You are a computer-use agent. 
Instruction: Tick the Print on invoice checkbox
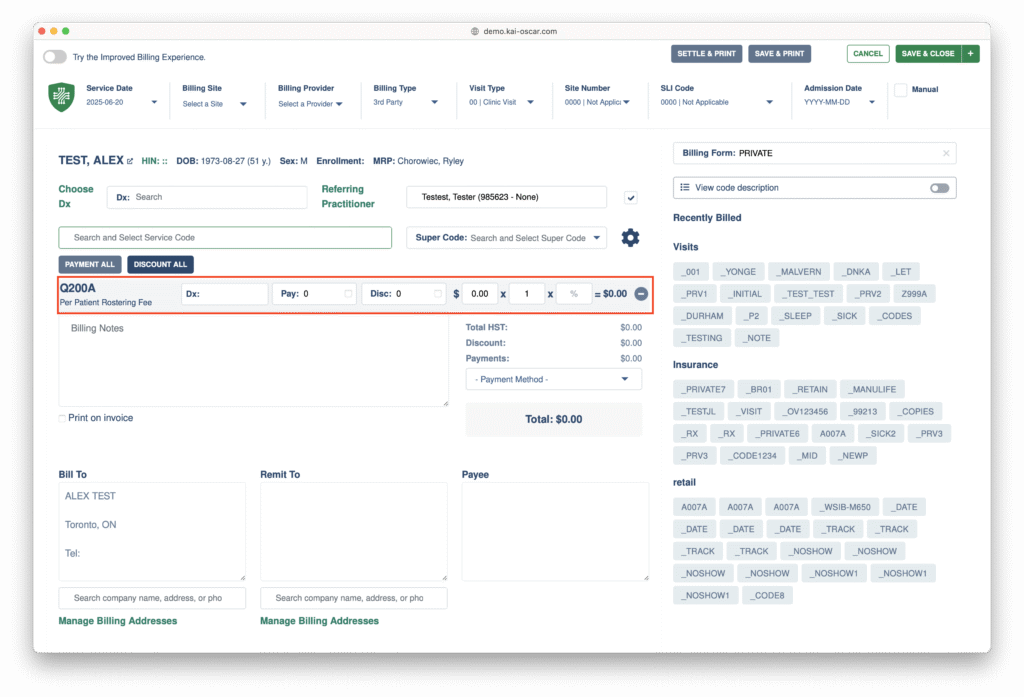coord(62,418)
